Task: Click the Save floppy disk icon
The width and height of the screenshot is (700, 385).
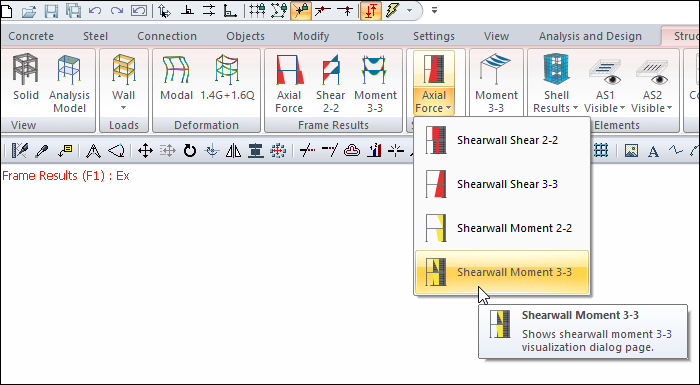Action: [51, 11]
